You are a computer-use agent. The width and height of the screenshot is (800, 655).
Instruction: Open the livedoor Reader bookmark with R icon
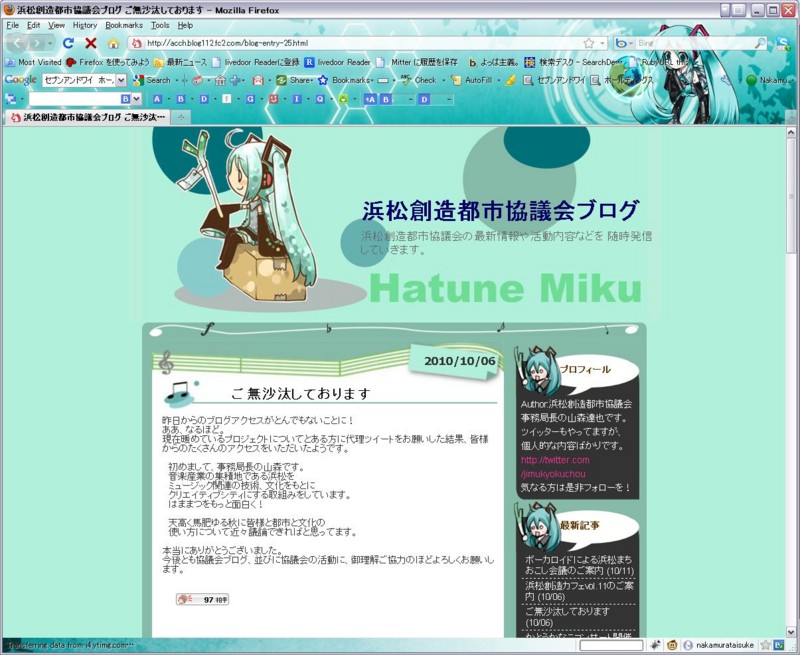[x=337, y=62]
